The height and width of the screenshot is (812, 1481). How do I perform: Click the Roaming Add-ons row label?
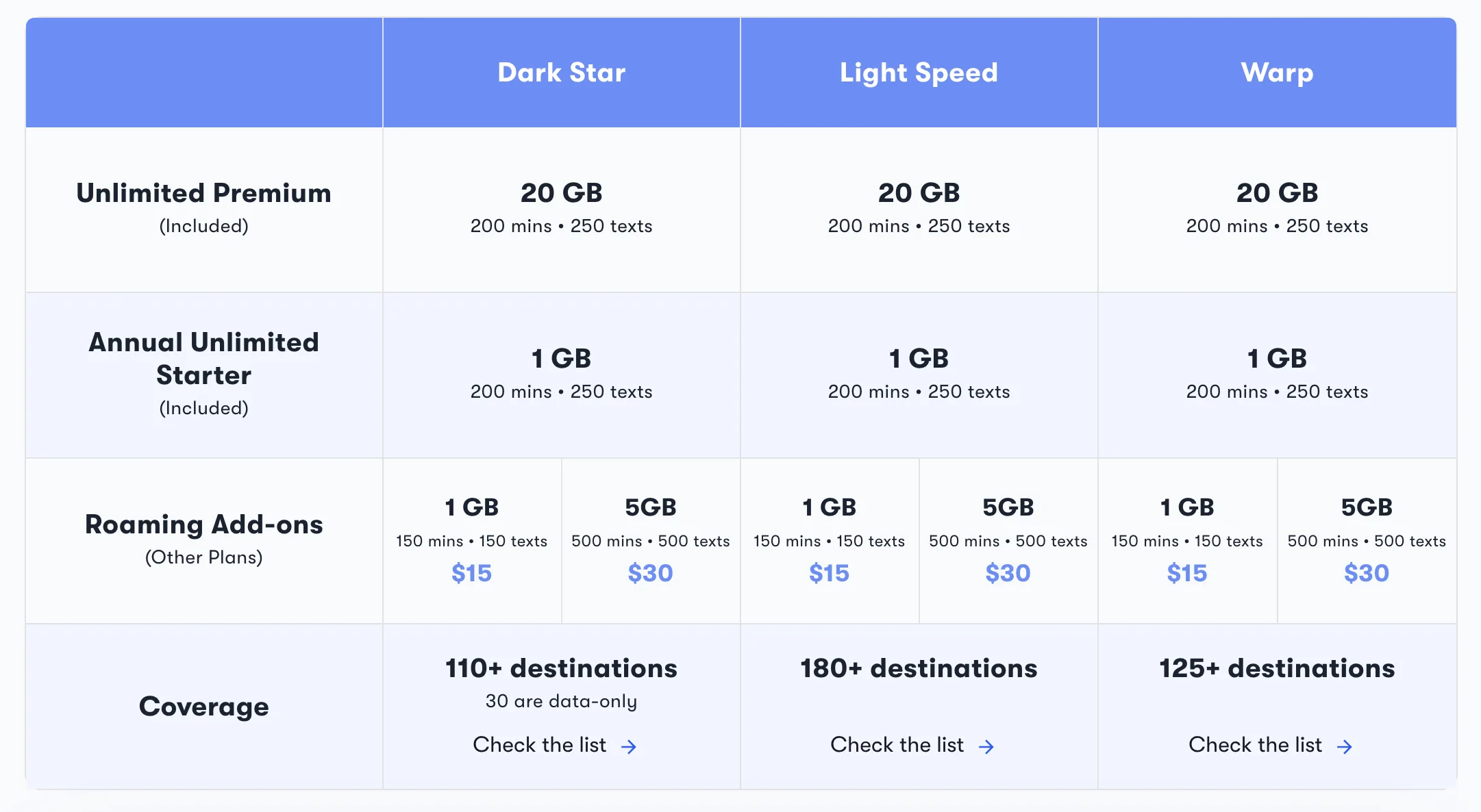point(203,524)
